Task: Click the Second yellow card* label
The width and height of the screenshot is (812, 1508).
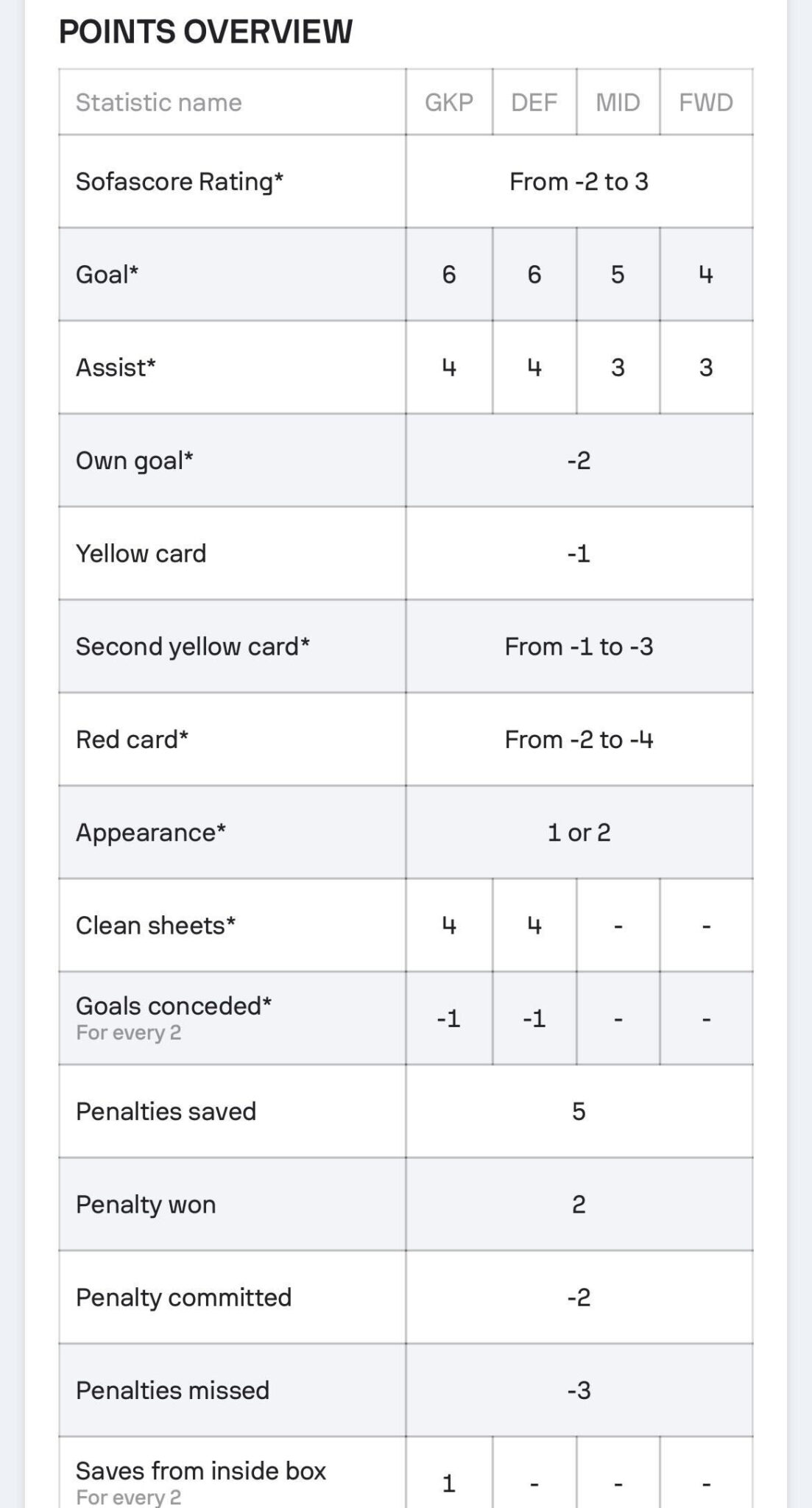Action: click(193, 646)
